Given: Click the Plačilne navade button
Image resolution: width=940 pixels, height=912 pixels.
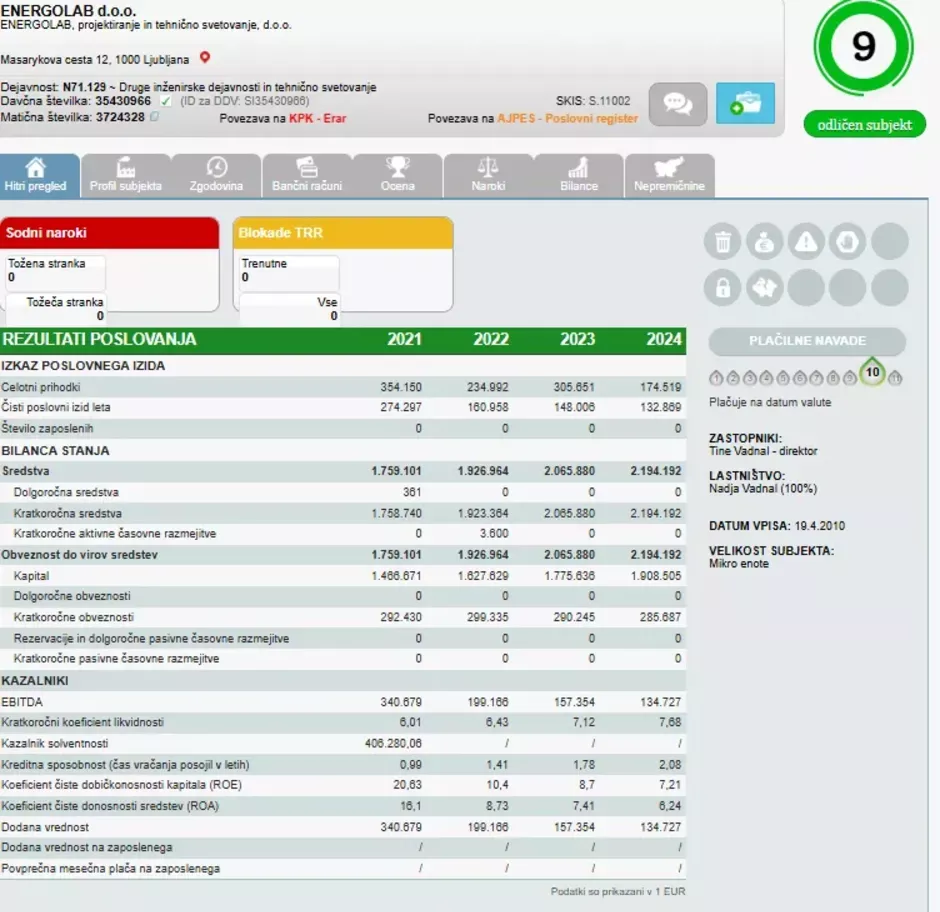Looking at the screenshot, I should [x=807, y=341].
